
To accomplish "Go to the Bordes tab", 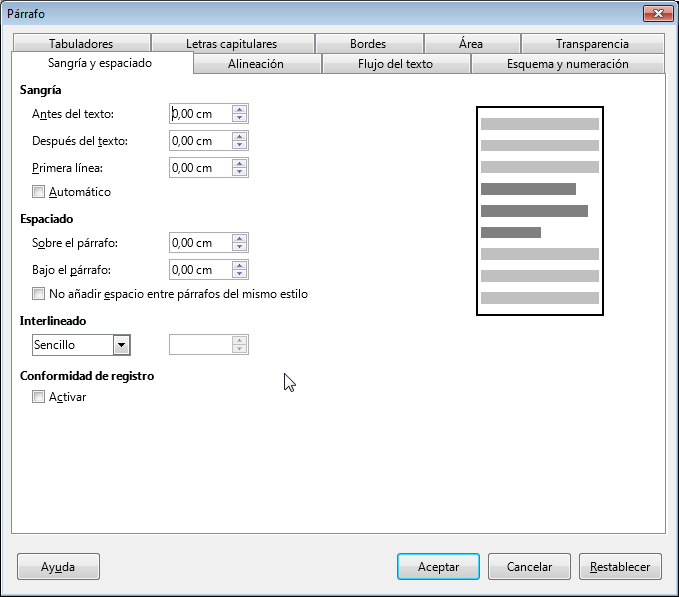I will tap(368, 44).
